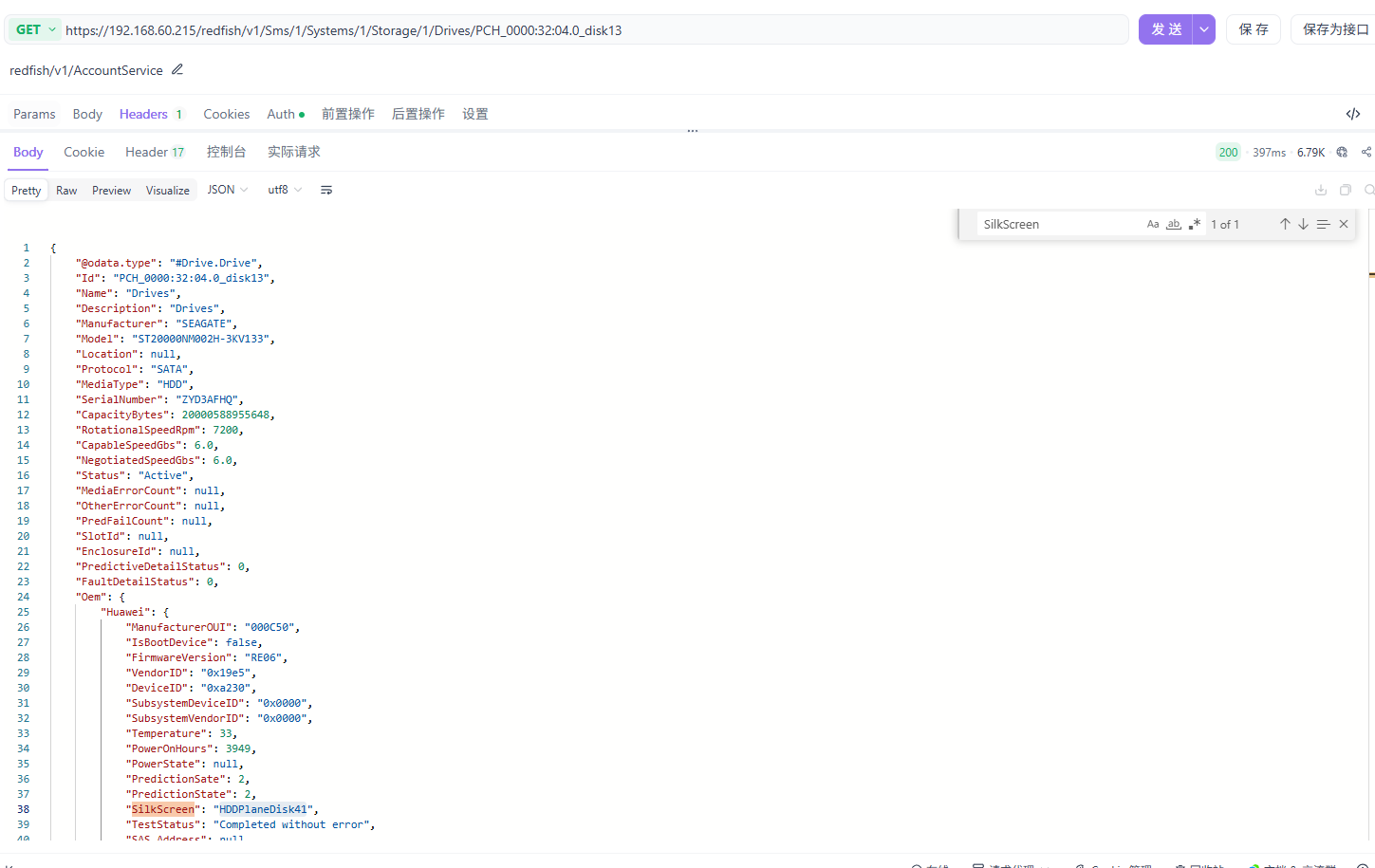Click the share response icon
The image size is (1375, 868).
(x=1366, y=152)
